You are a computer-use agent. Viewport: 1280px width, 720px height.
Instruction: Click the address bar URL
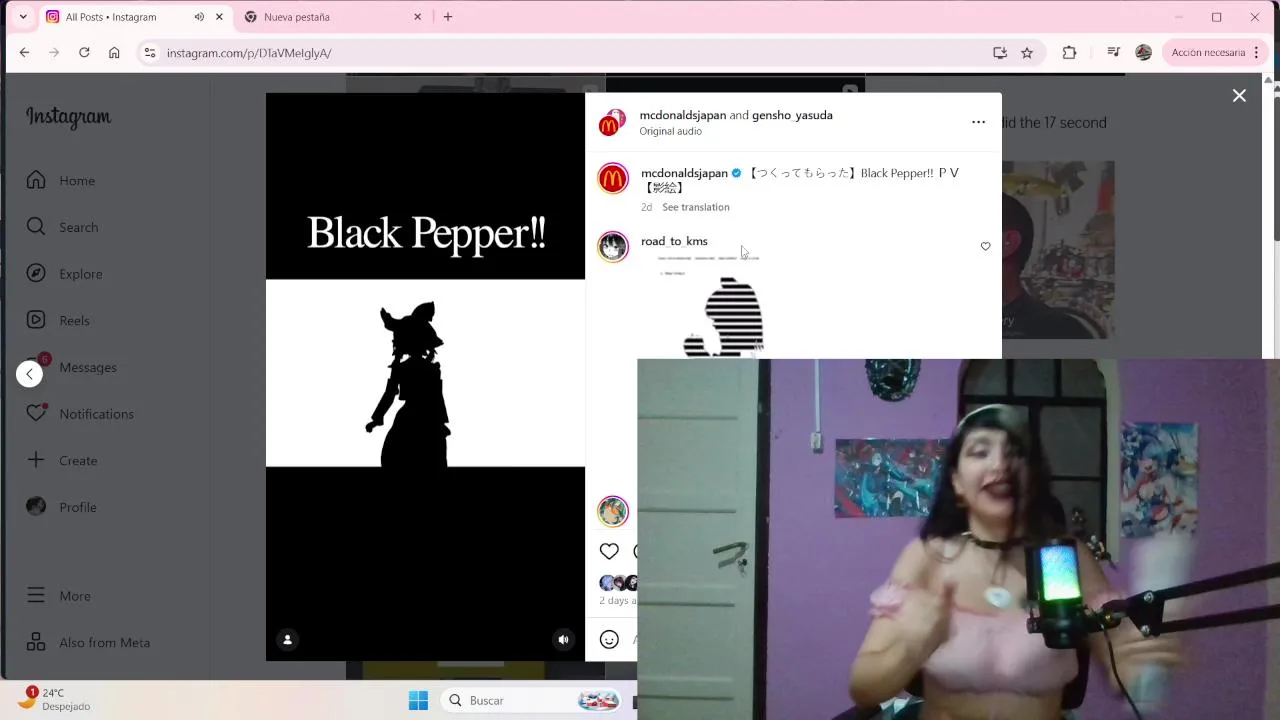pyautogui.click(x=249, y=53)
